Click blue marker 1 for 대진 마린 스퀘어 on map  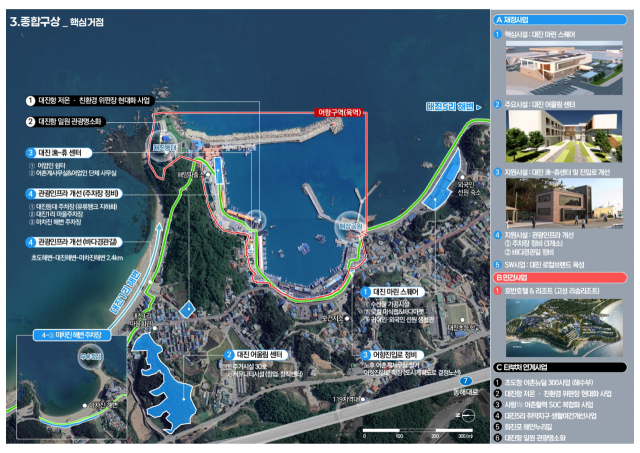366,291
